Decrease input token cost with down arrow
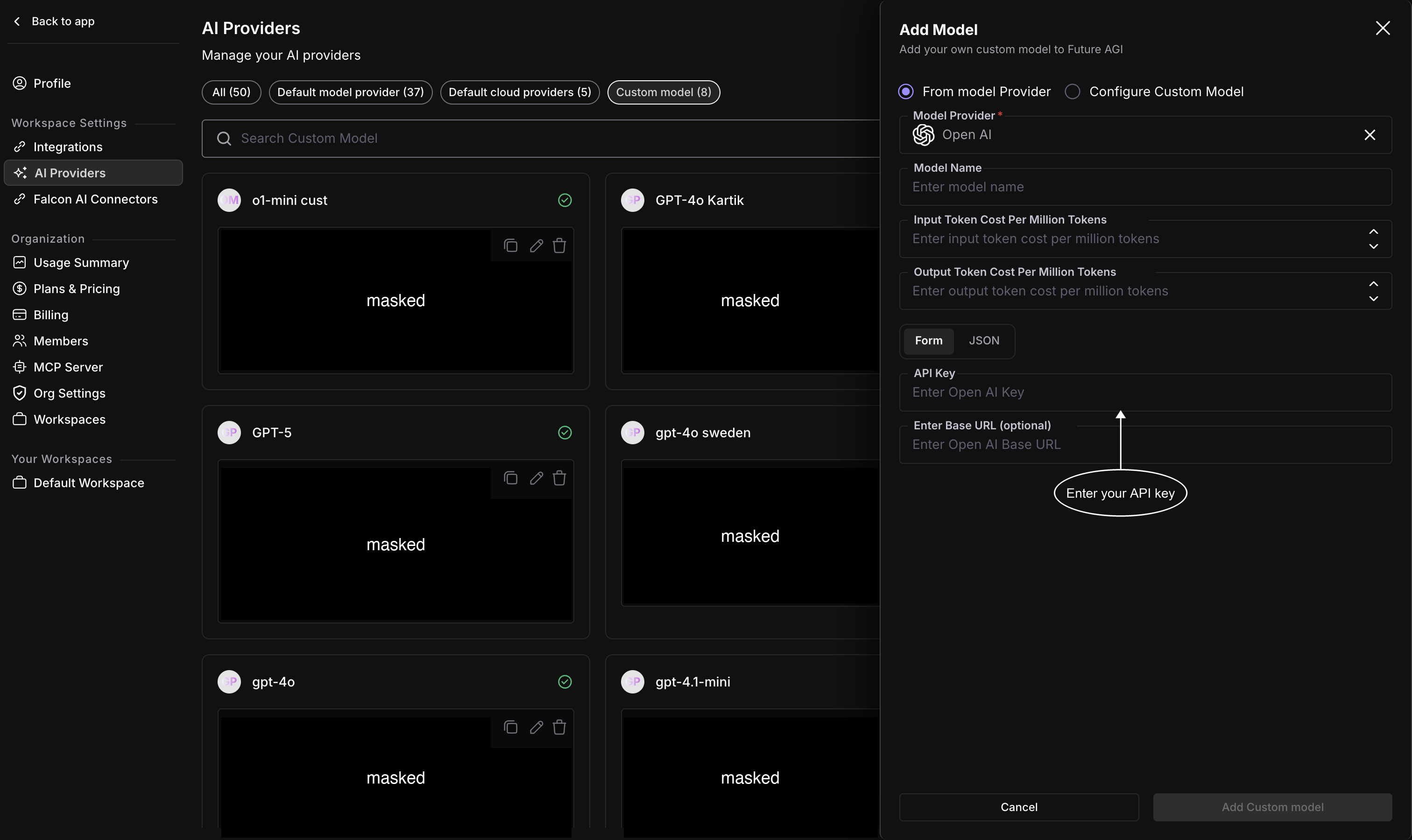 coord(1374,246)
